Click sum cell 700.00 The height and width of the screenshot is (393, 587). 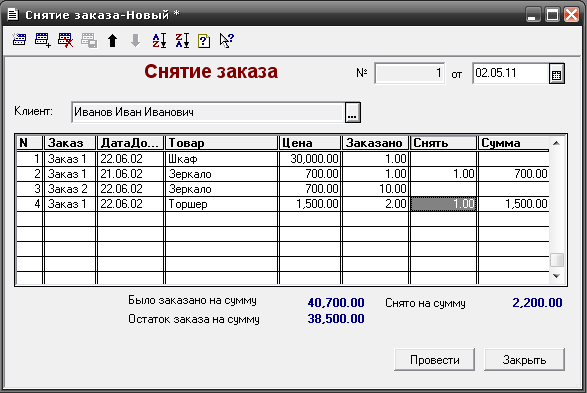[x=514, y=174]
